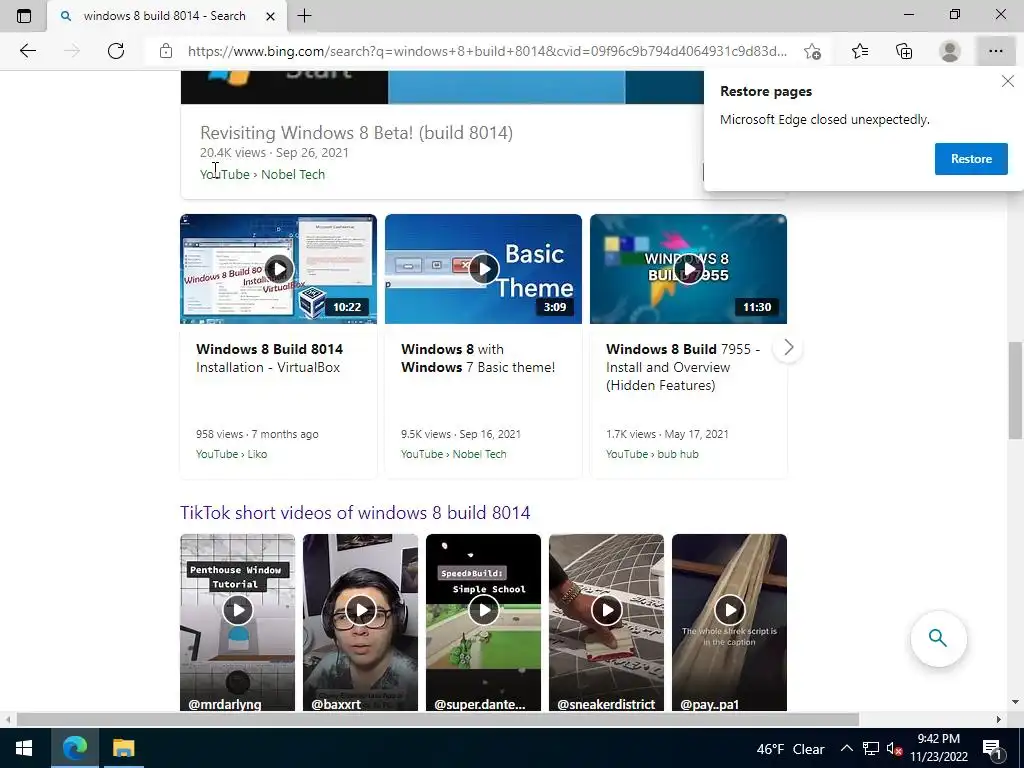Click the 1.7K views · May 17, 2021 text
Image resolution: width=1024 pixels, height=768 pixels.
click(667, 434)
